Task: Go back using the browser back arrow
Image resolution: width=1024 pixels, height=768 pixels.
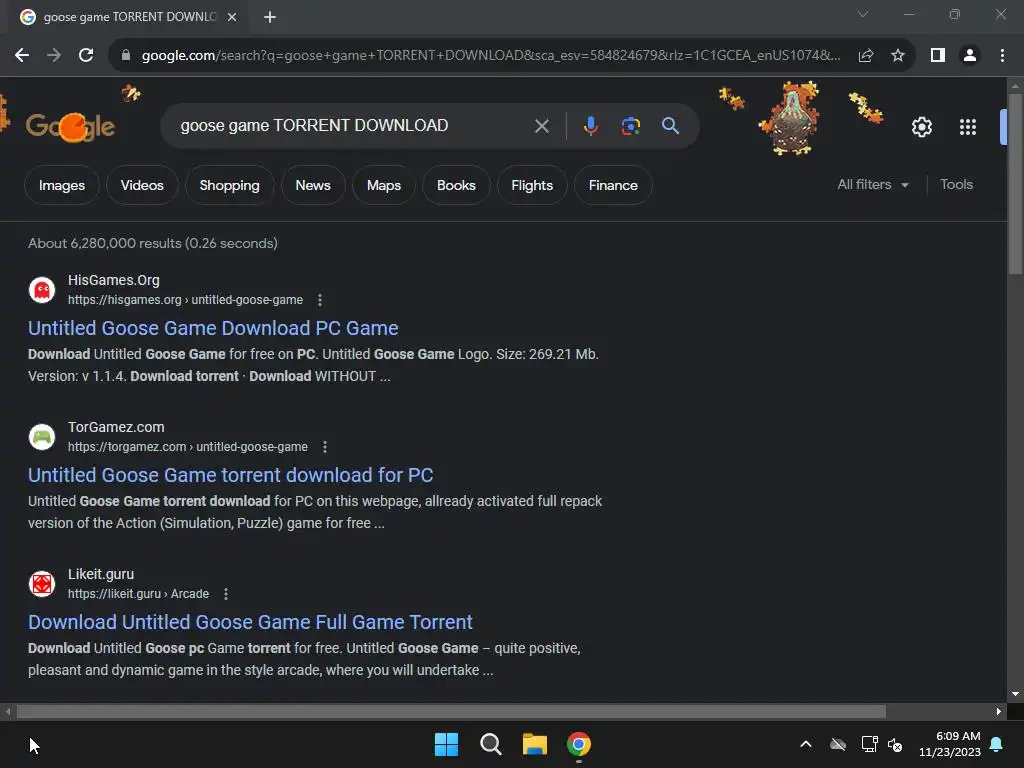Action: coord(22,56)
